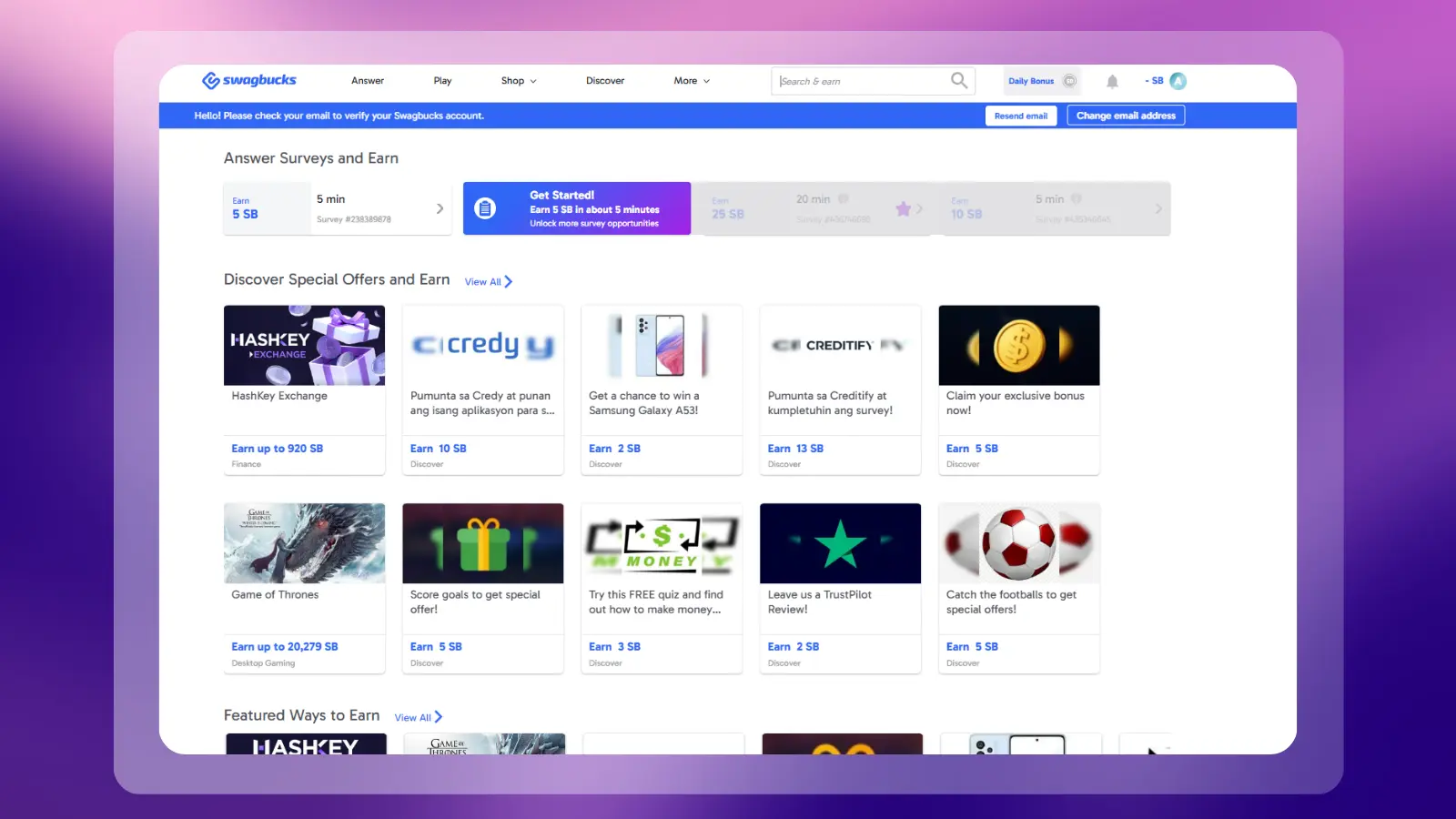Click Earn up to 20,279 SB
The height and width of the screenshot is (819, 1456).
[x=284, y=647]
